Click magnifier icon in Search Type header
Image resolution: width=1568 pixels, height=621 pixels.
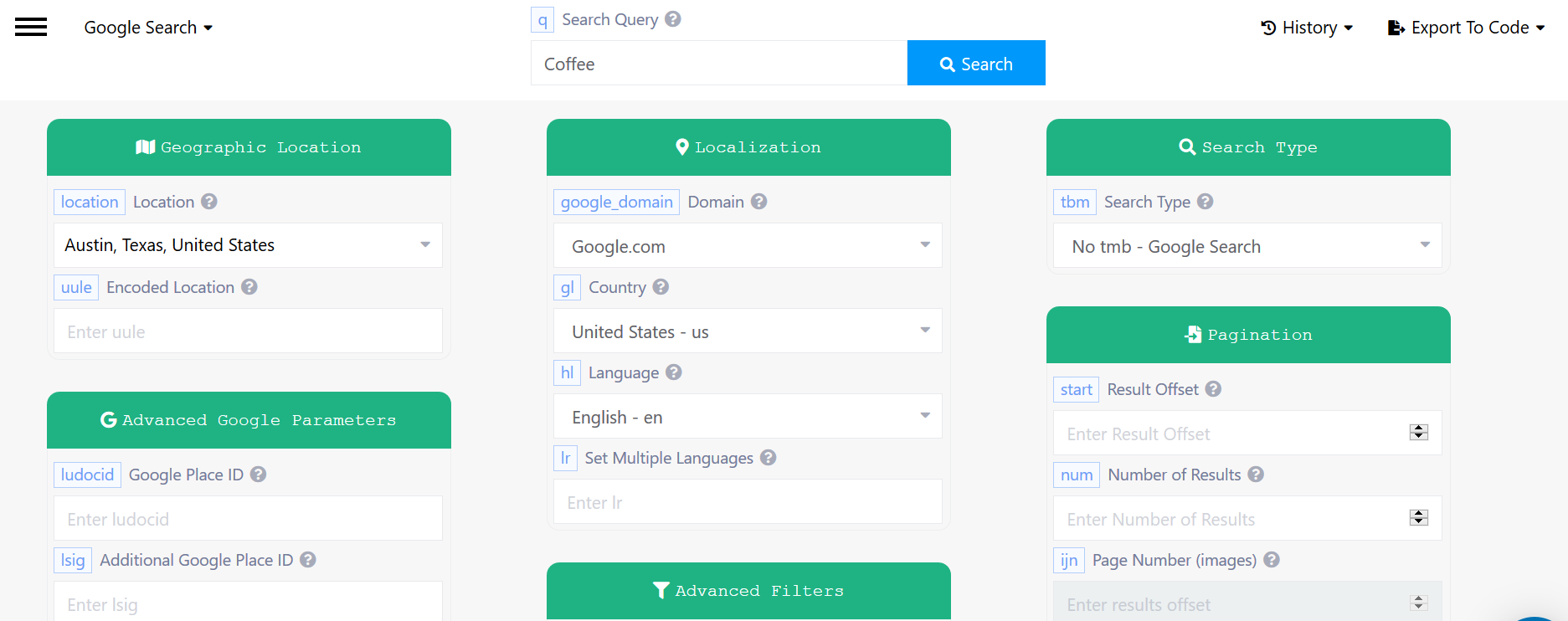click(x=1187, y=147)
